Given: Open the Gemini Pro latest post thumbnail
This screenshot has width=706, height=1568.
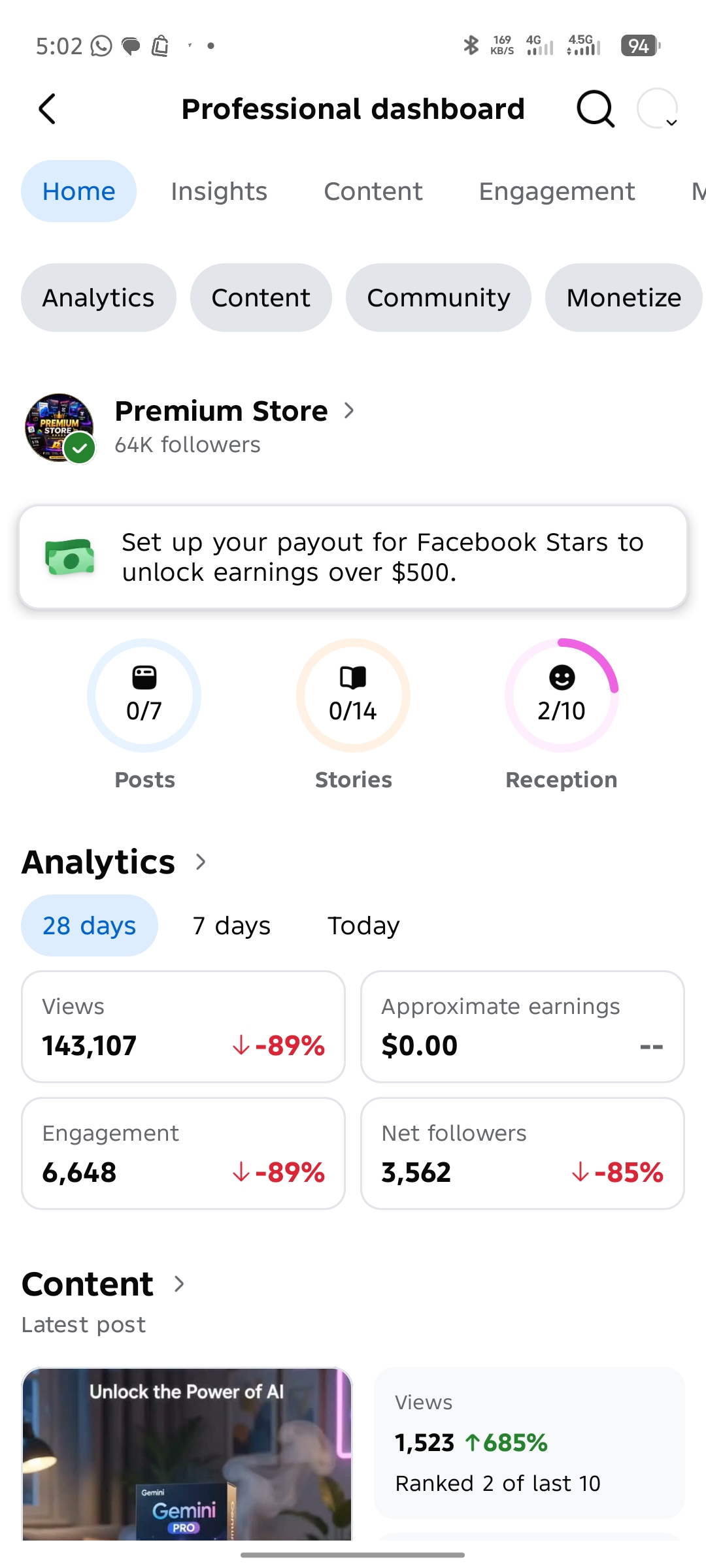Looking at the screenshot, I should (187, 1454).
